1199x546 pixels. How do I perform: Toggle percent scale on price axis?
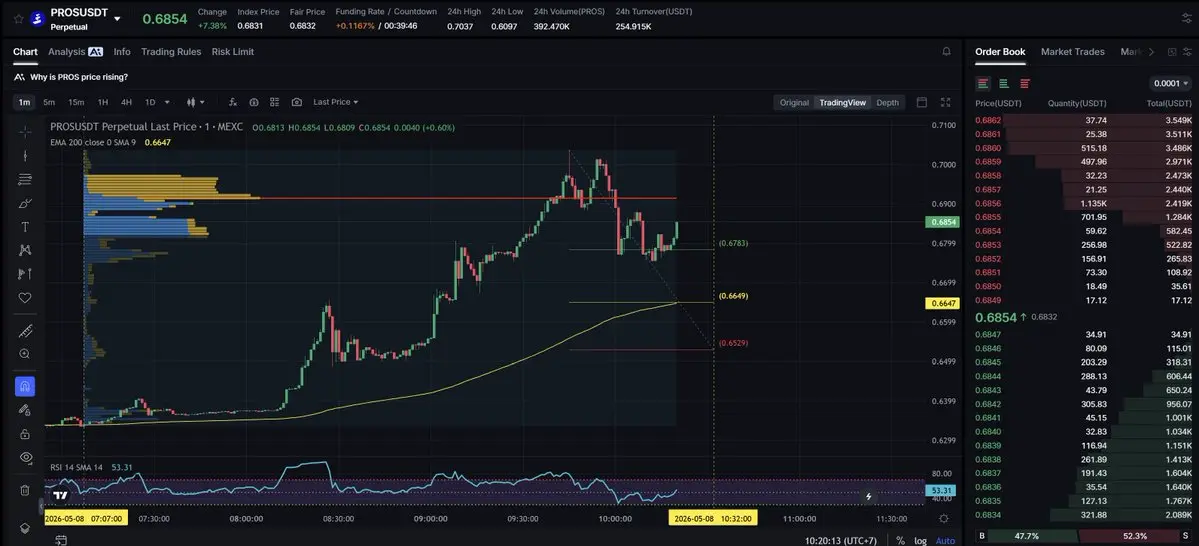coord(900,541)
